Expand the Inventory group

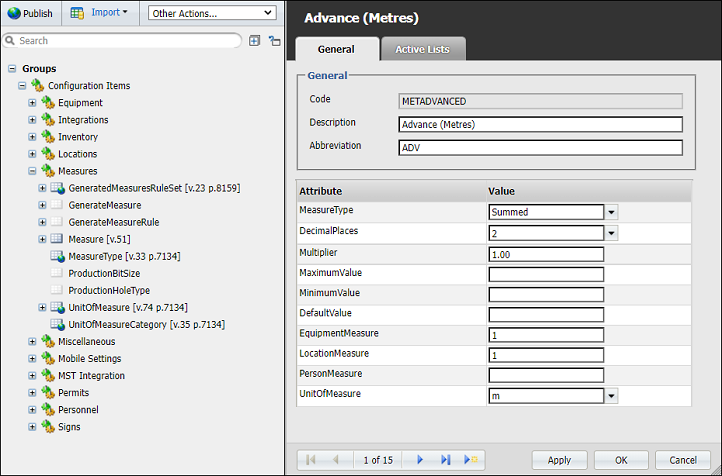click(32, 137)
